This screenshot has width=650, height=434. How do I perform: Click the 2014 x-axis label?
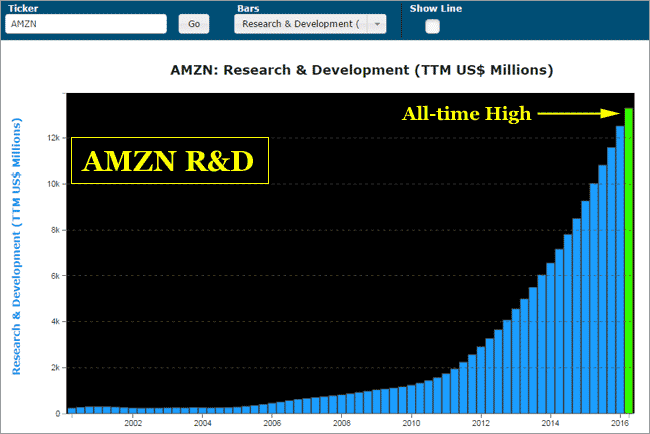coord(550,423)
